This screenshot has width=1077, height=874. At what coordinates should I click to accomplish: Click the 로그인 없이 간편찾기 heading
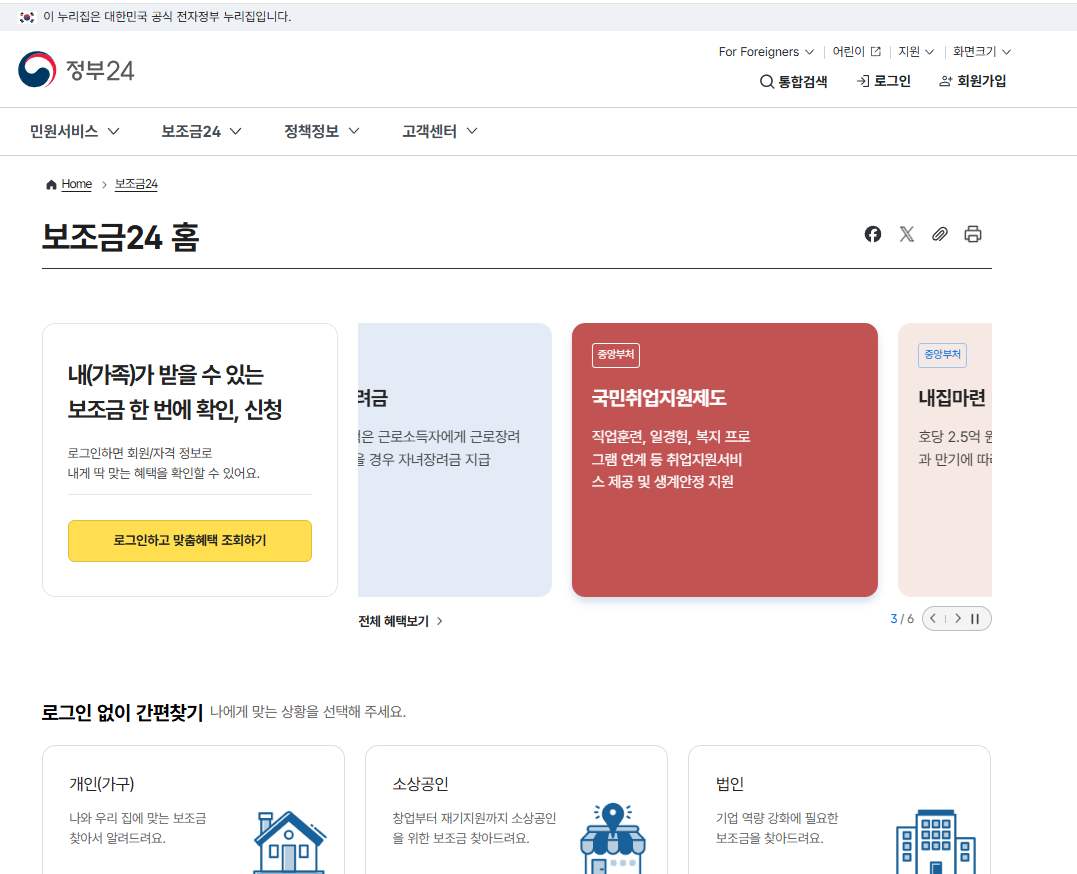point(122,713)
